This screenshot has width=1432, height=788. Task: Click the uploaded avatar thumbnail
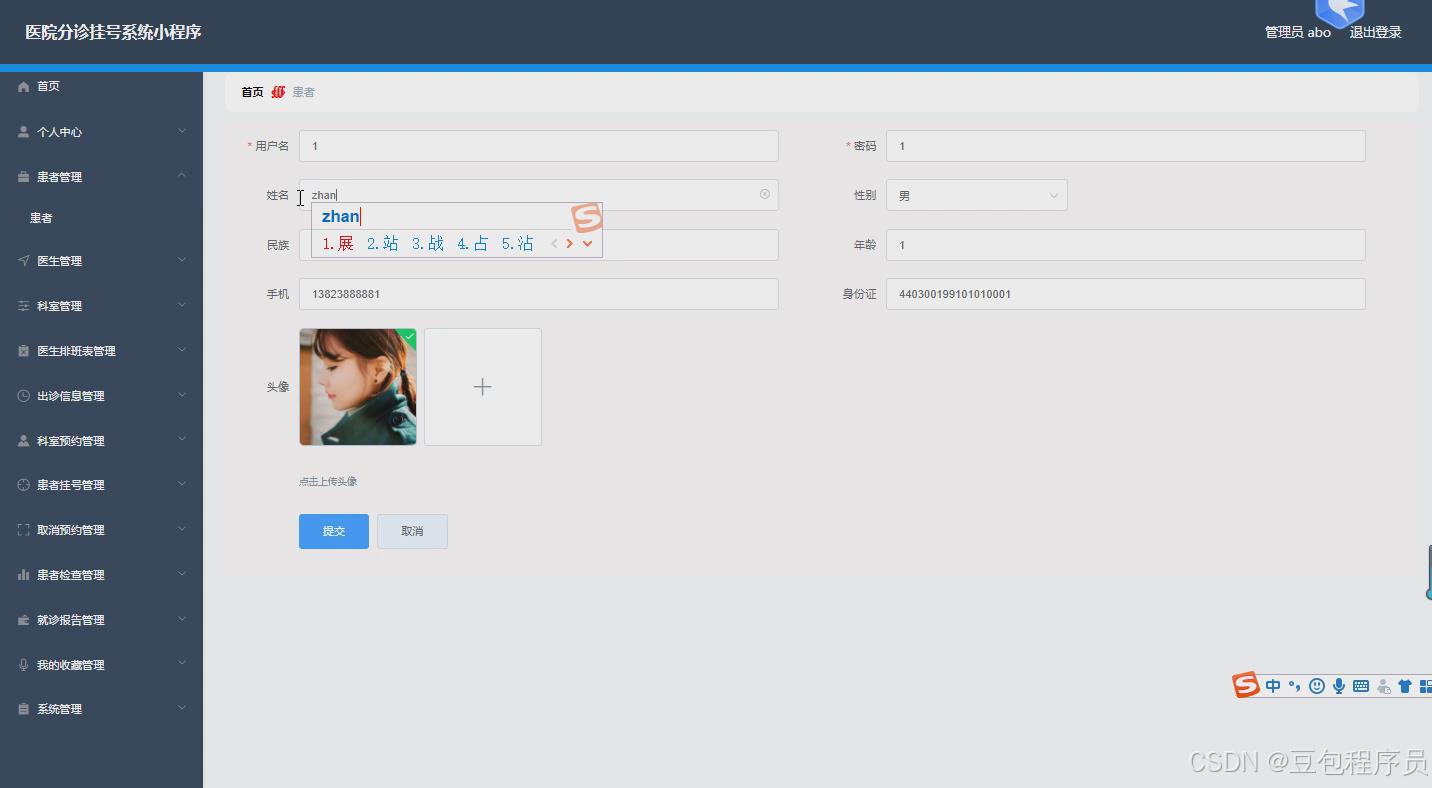point(358,387)
